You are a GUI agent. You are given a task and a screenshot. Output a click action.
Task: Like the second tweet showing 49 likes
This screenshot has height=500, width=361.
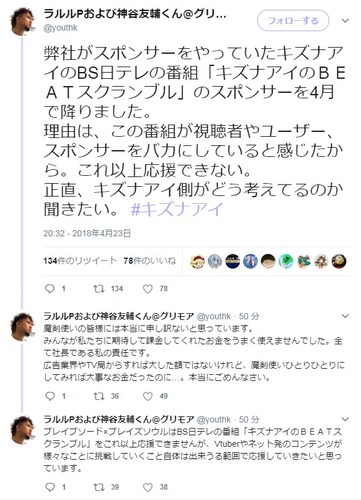coord(148,396)
